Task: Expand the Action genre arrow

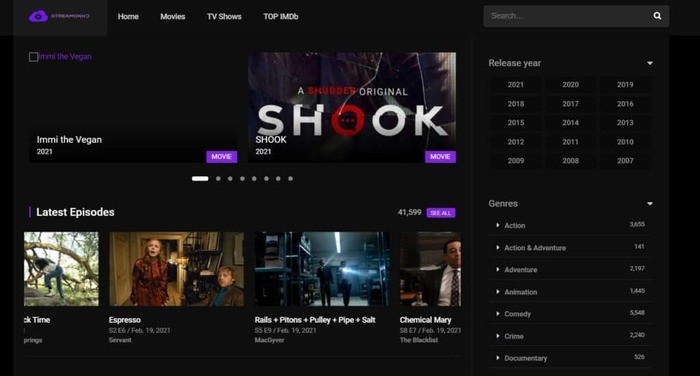Action: point(498,225)
